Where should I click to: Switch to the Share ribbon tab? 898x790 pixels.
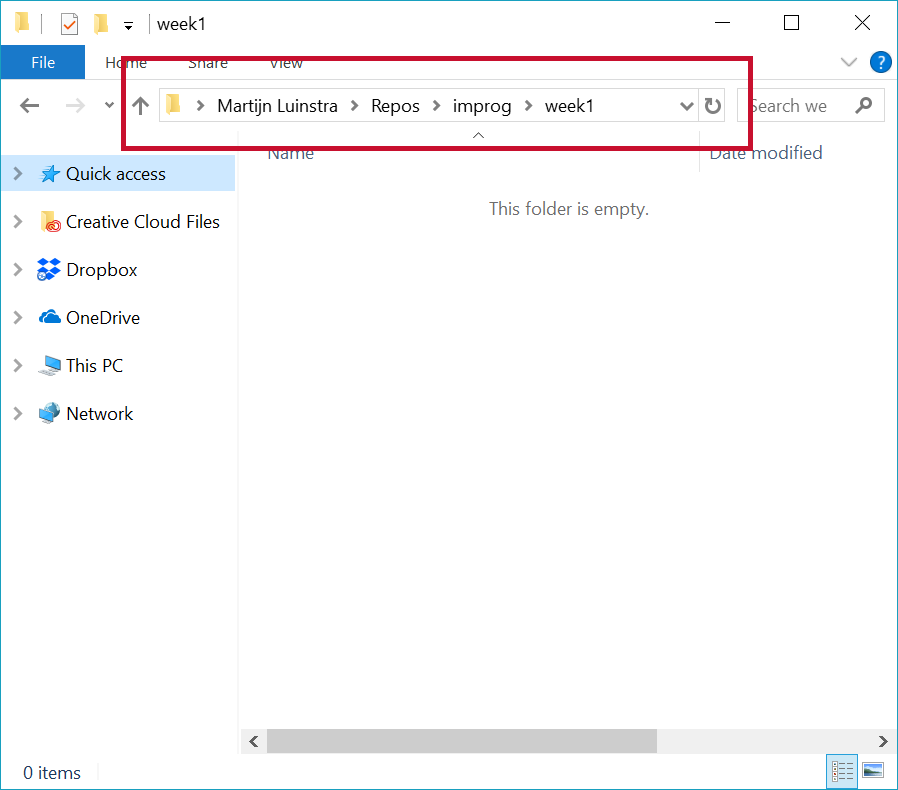(207, 62)
